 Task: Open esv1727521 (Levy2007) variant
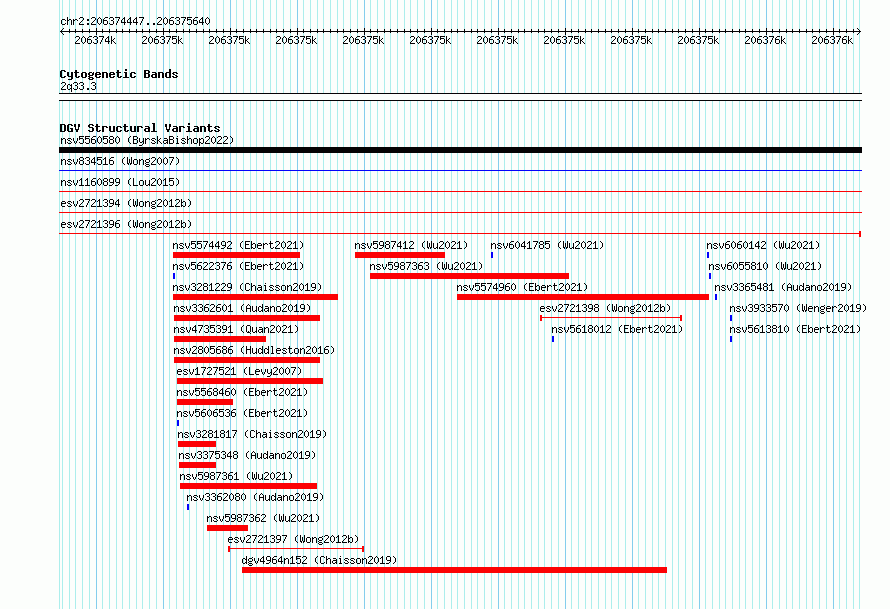(240, 371)
